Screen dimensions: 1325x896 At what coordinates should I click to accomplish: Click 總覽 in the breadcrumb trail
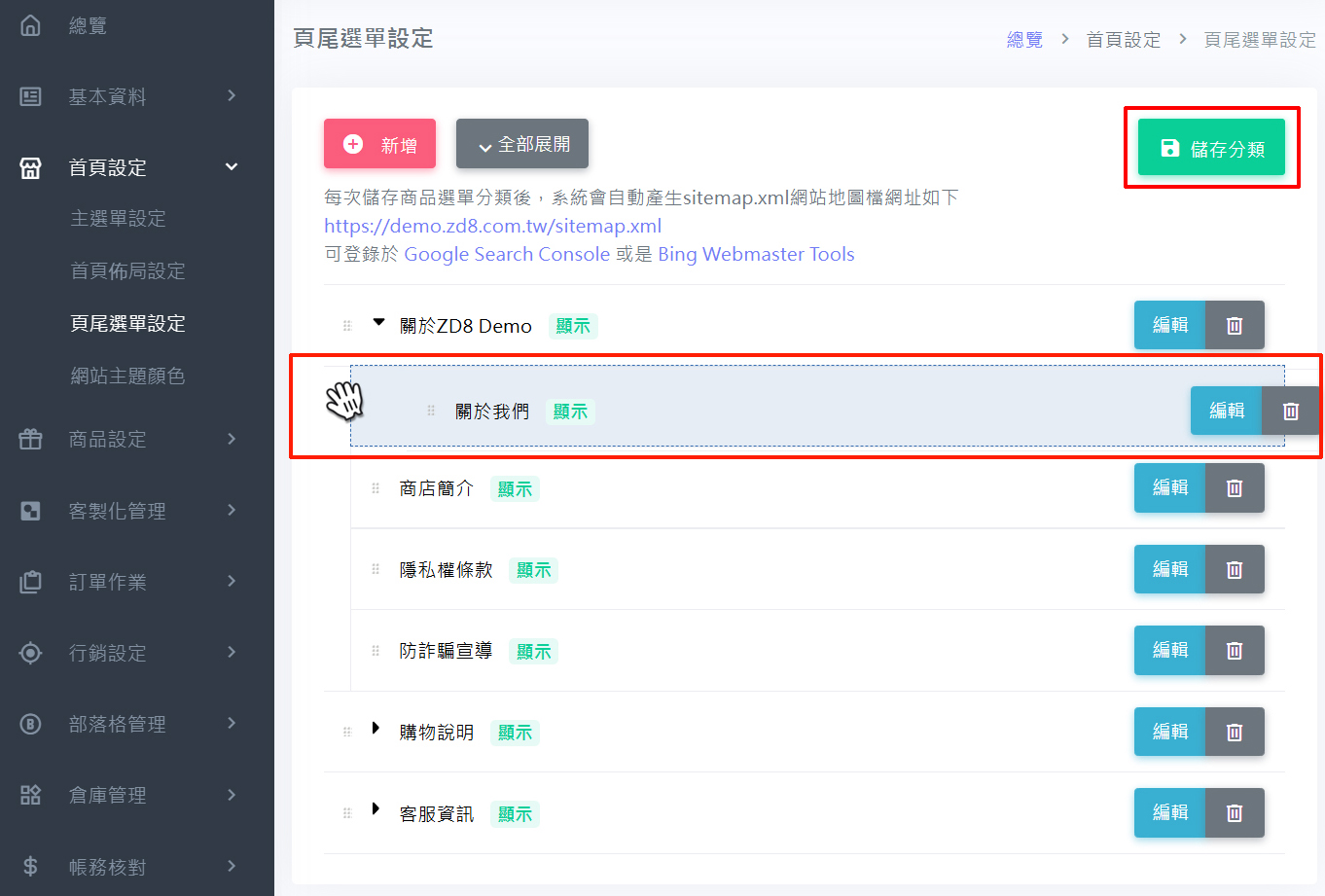tap(1024, 40)
